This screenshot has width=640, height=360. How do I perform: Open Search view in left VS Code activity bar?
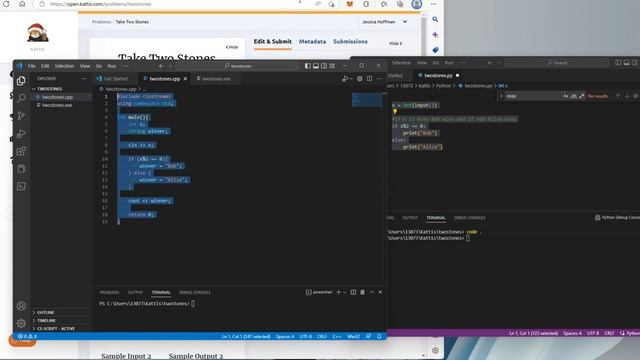pyautogui.click(x=21, y=98)
